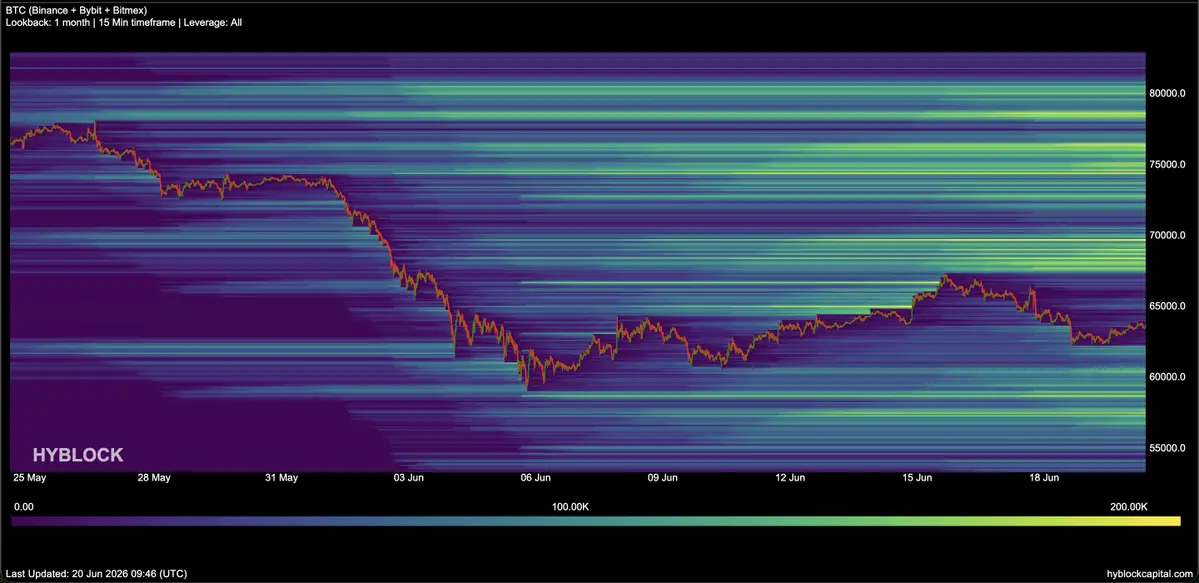
Task: Select the 60000.0 price axis label
Action: [1167, 377]
